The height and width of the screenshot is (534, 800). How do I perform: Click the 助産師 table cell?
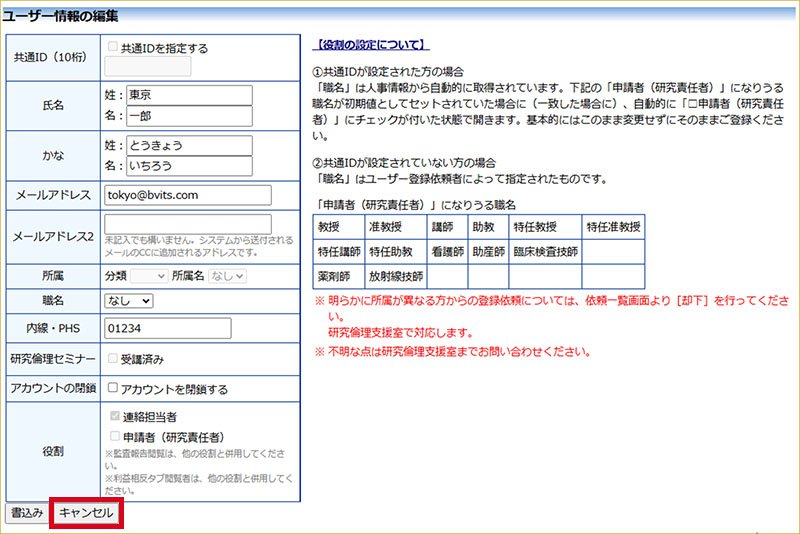pos(488,251)
